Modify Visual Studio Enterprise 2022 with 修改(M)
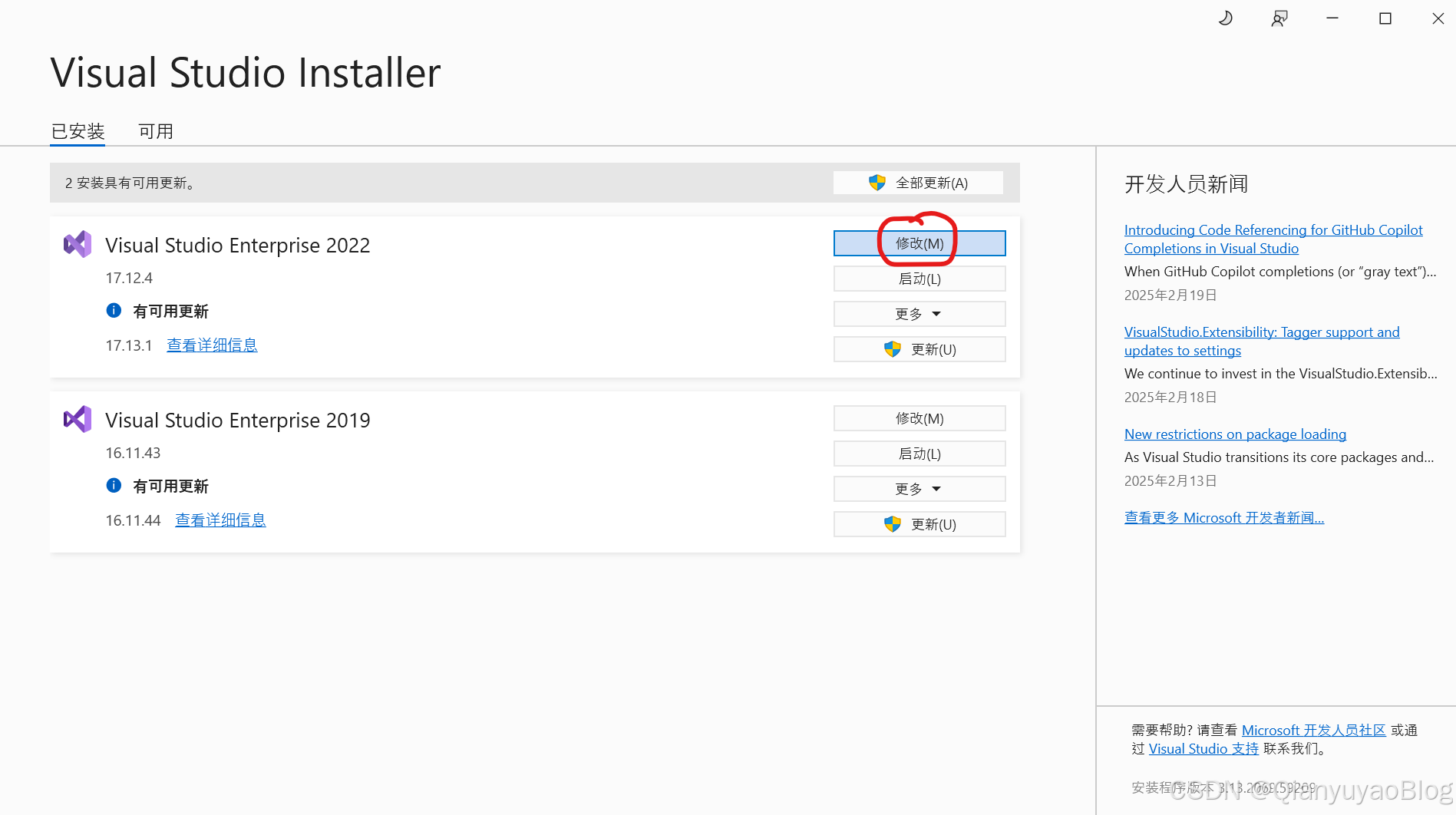 point(919,243)
